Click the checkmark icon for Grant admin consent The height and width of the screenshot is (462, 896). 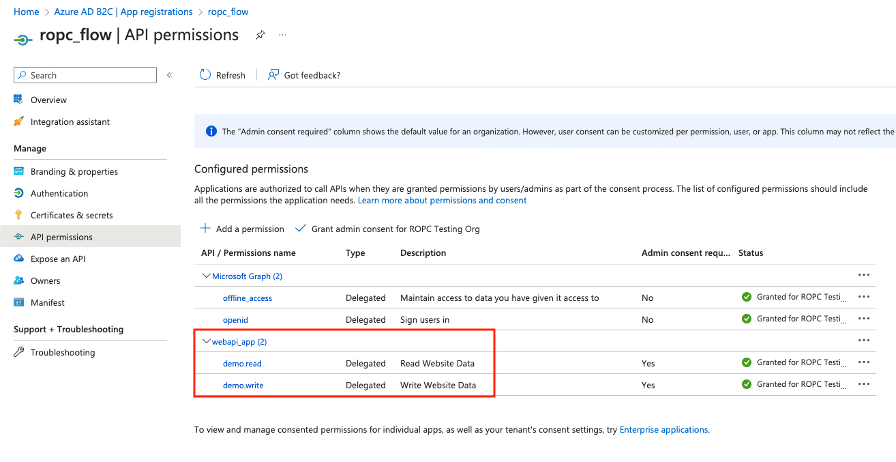pyautogui.click(x=301, y=228)
